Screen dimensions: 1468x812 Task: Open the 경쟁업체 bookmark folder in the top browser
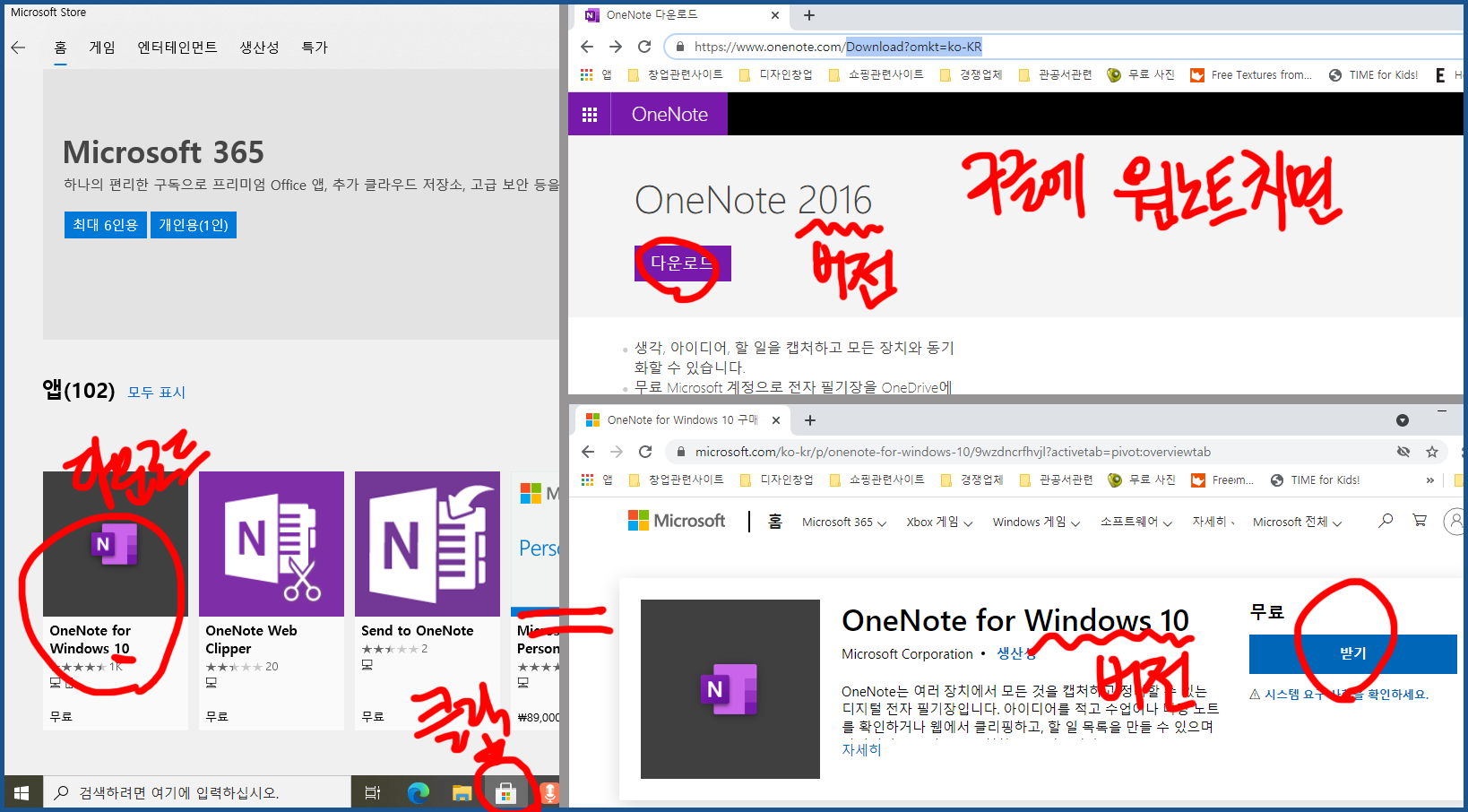tap(971, 75)
